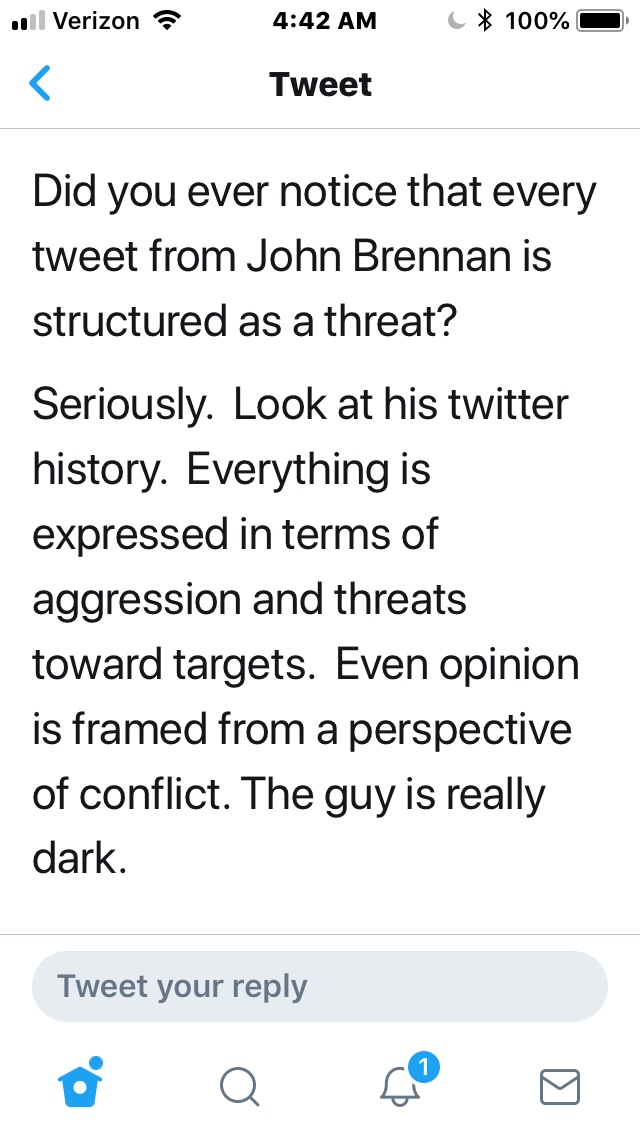The width and height of the screenshot is (640, 1136).
Task: Tap the Verizon carrier label
Action: (94, 20)
